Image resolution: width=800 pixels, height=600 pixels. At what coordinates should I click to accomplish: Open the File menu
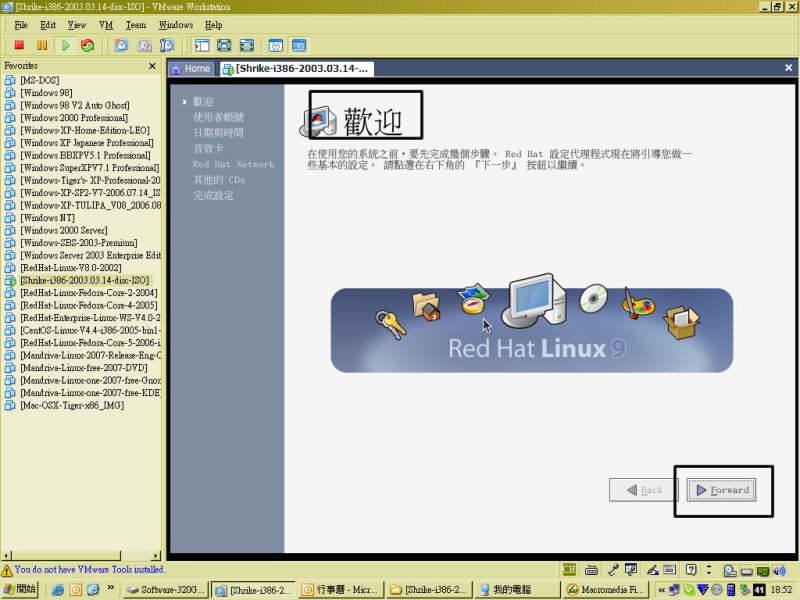point(21,25)
